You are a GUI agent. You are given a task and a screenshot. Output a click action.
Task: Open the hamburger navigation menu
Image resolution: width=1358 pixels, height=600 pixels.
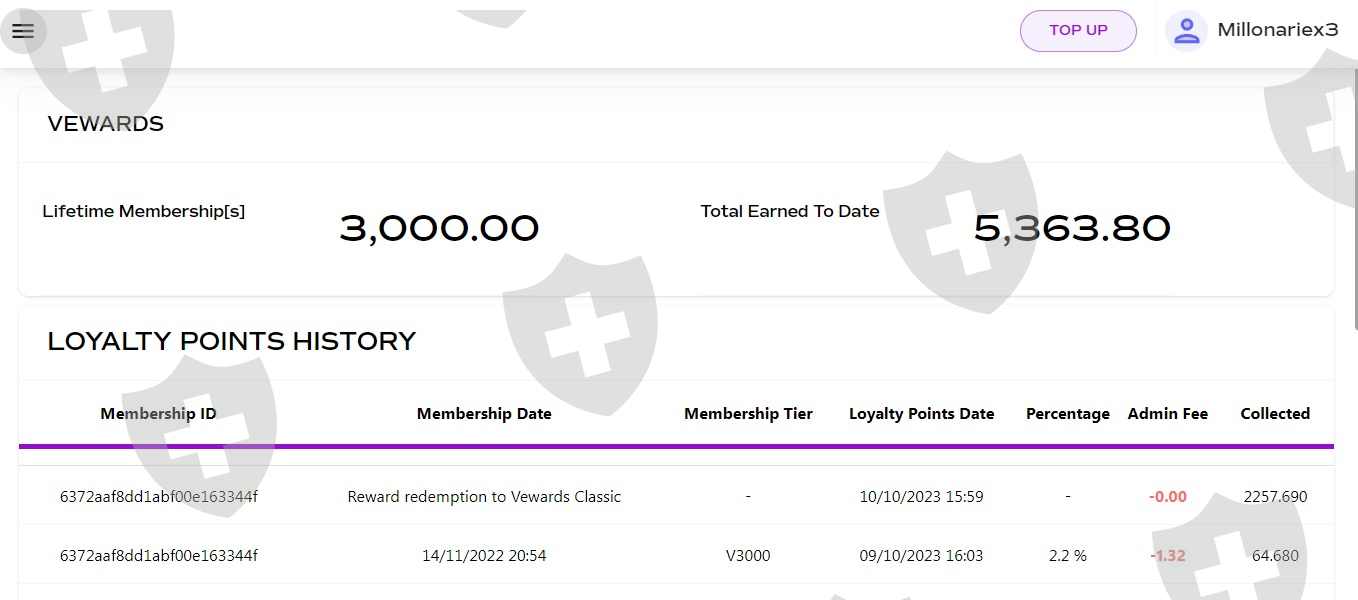tap(23, 31)
